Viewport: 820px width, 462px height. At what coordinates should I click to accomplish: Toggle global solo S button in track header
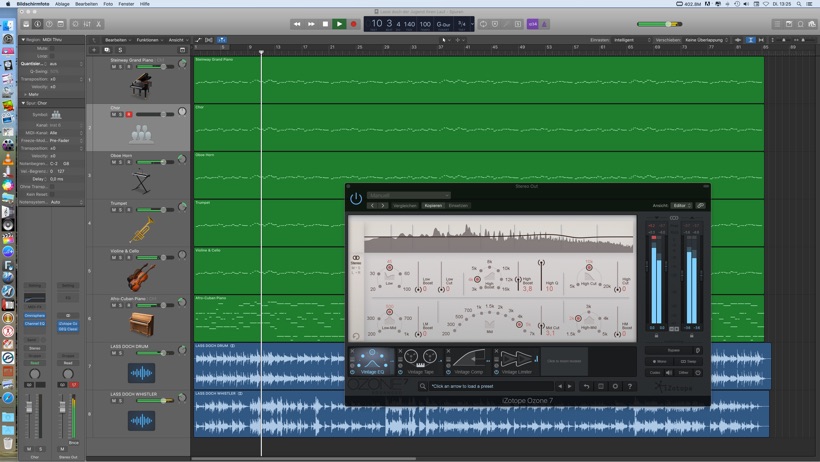point(120,50)
